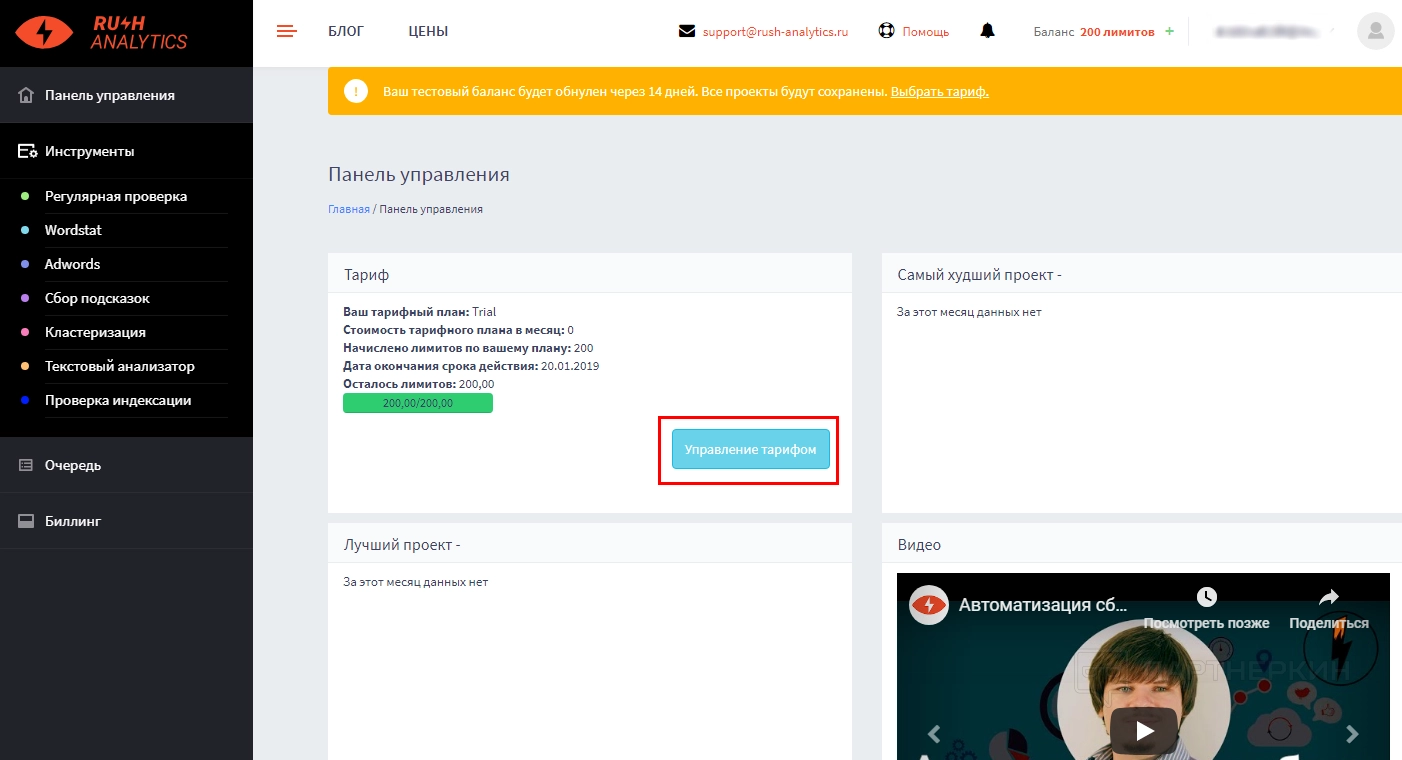The width and height of the screenshot is (1402, 760).
Task: Click the video title Автоматизация сб...
Action: pyautogui.click(x=1043, y=605)
